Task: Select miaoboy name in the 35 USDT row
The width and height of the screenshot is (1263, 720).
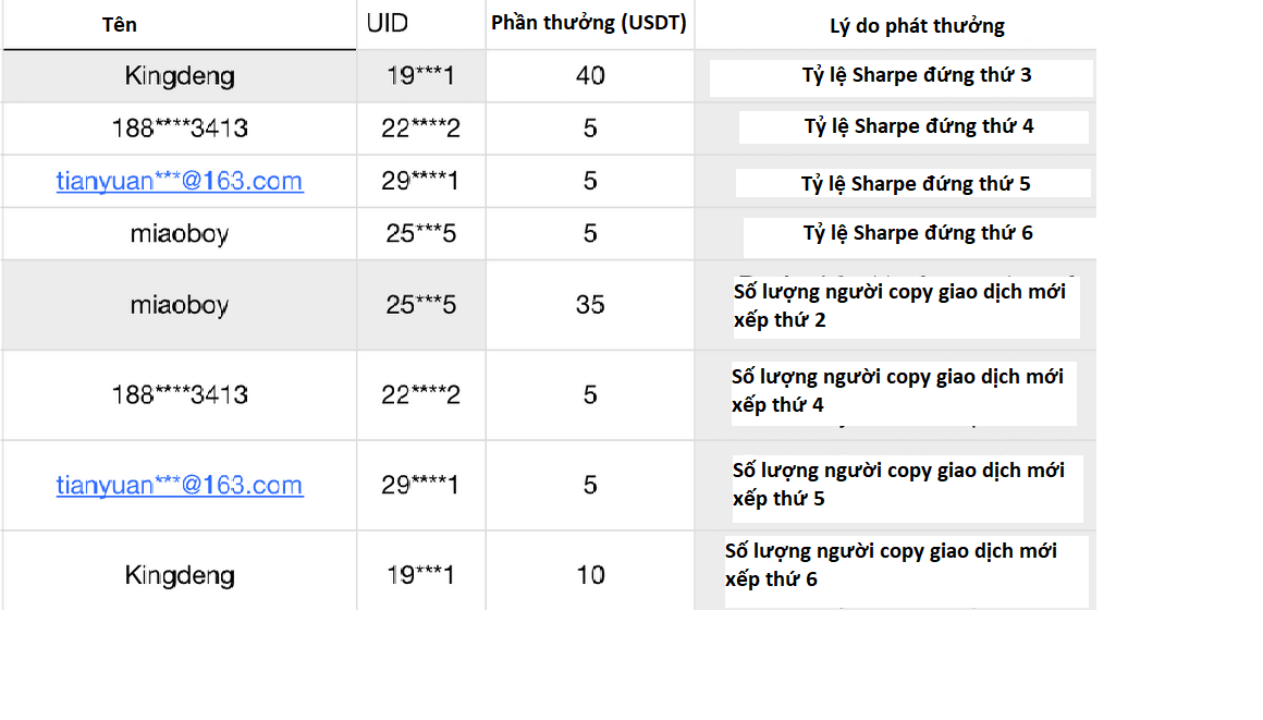Action: click(180, 305)
